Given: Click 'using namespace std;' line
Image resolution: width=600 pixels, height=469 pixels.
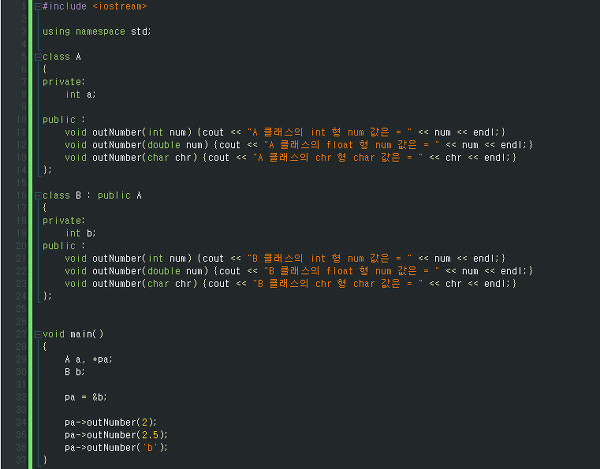Looking at the screenshot, I should (97, 31).
